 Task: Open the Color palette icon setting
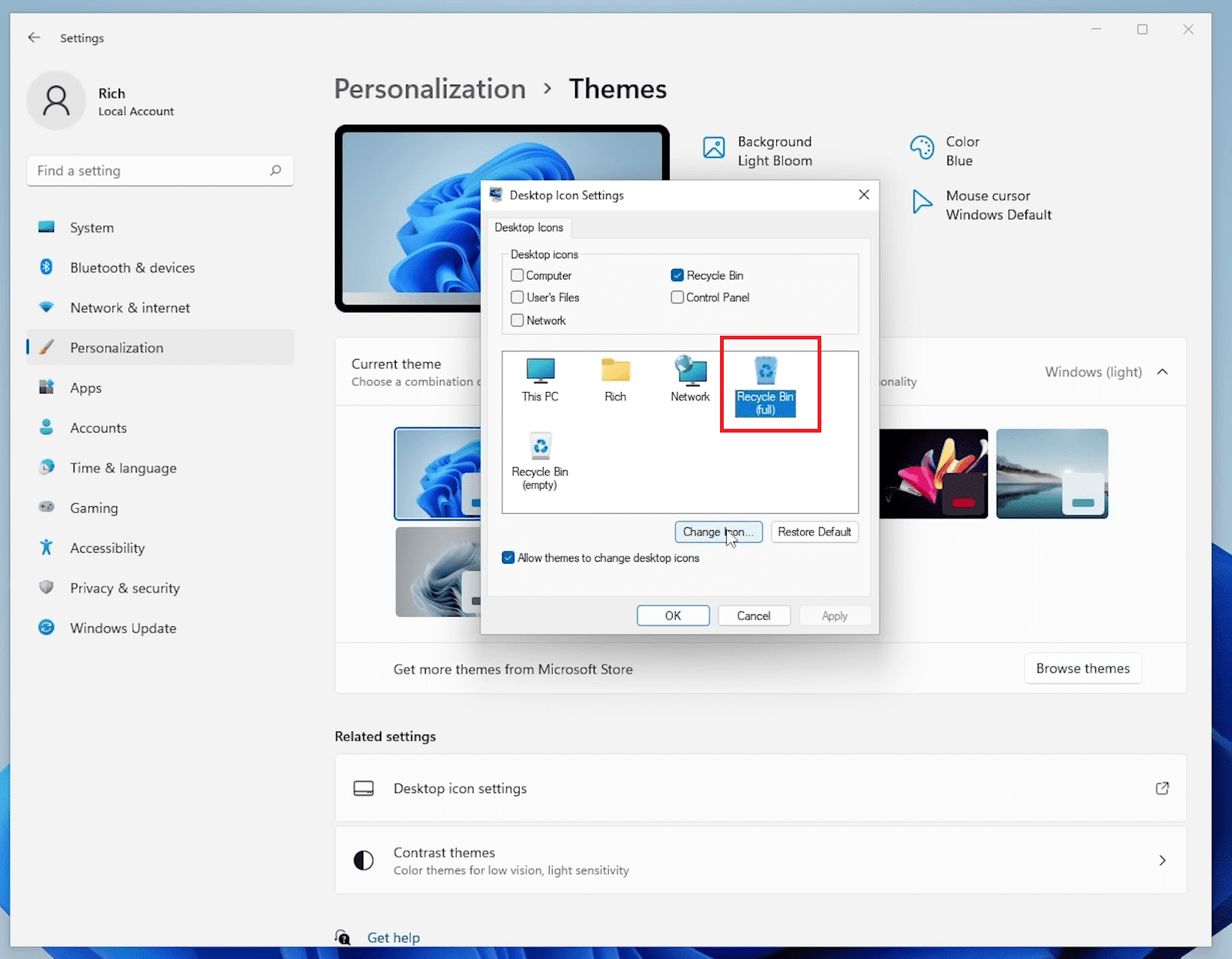click(x=922, y=148)
